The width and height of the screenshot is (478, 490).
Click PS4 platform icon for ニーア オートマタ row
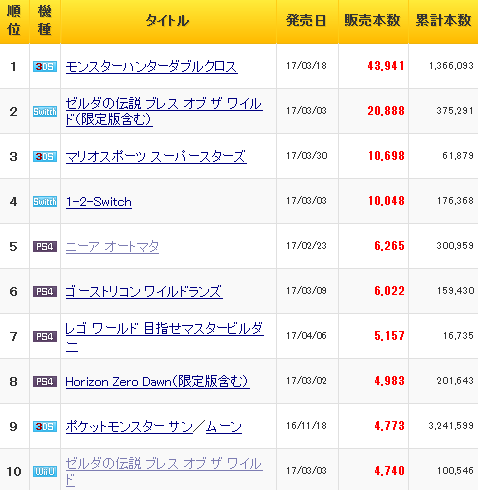[x=45, y=247]
